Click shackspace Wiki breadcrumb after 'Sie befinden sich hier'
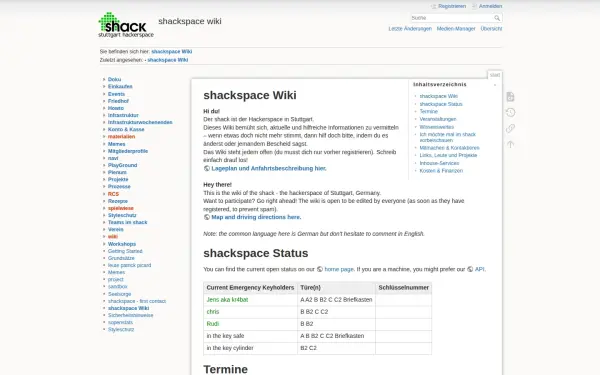 [171, 52]
